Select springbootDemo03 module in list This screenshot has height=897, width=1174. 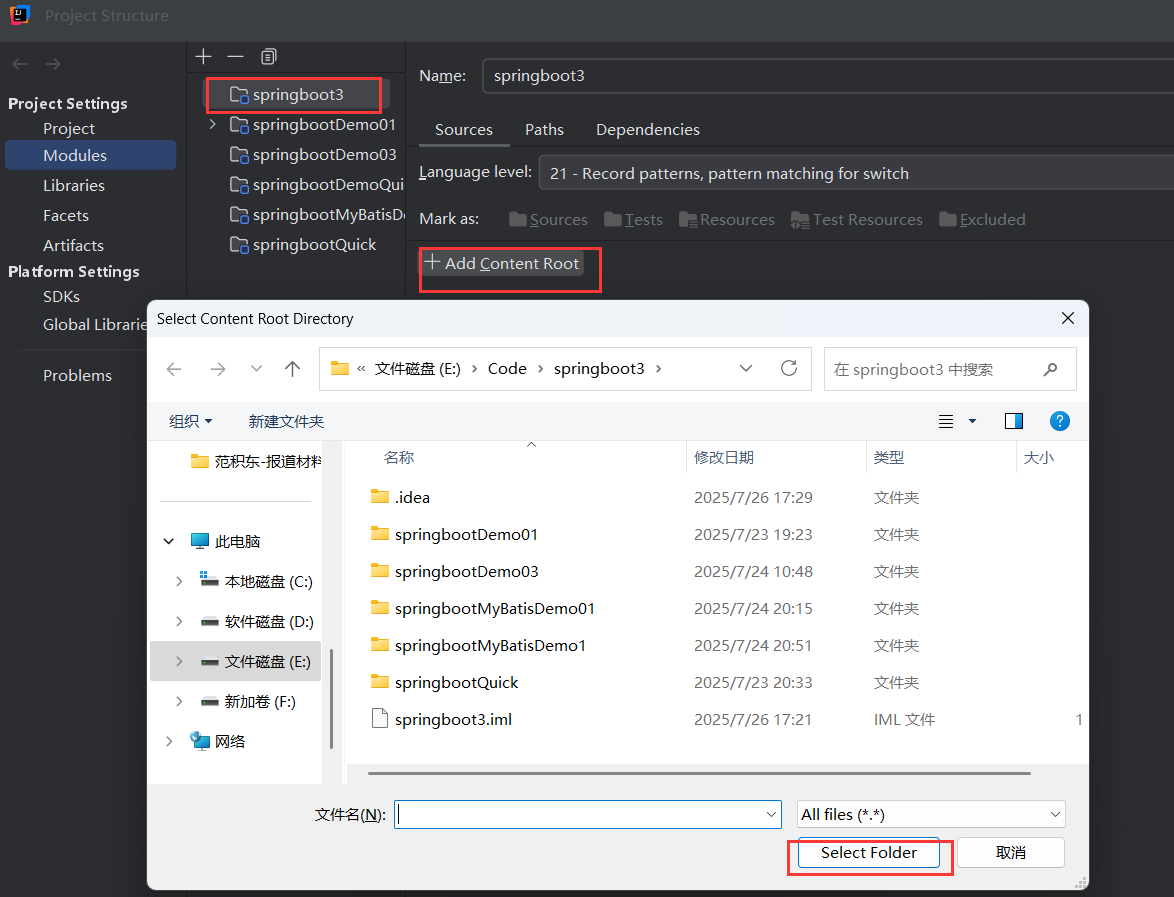[313, 154]
